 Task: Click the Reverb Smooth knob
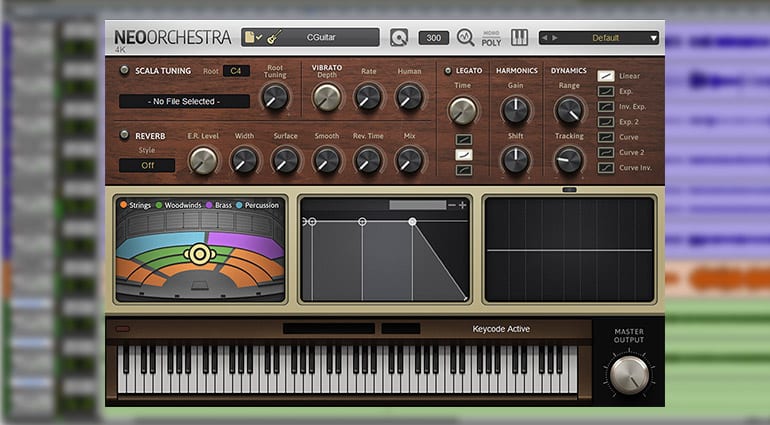[327, 161]
